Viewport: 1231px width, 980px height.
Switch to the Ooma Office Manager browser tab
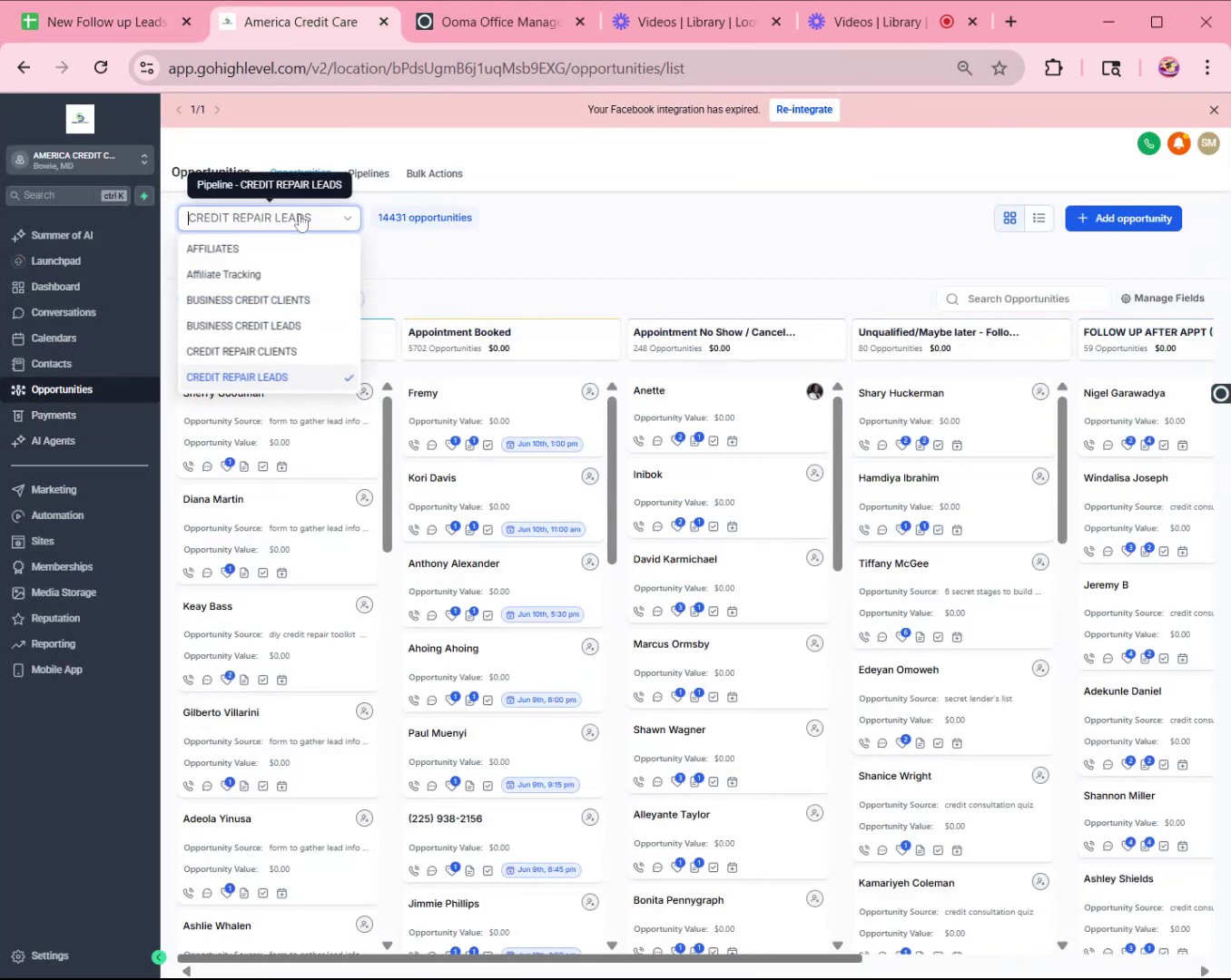501,22
